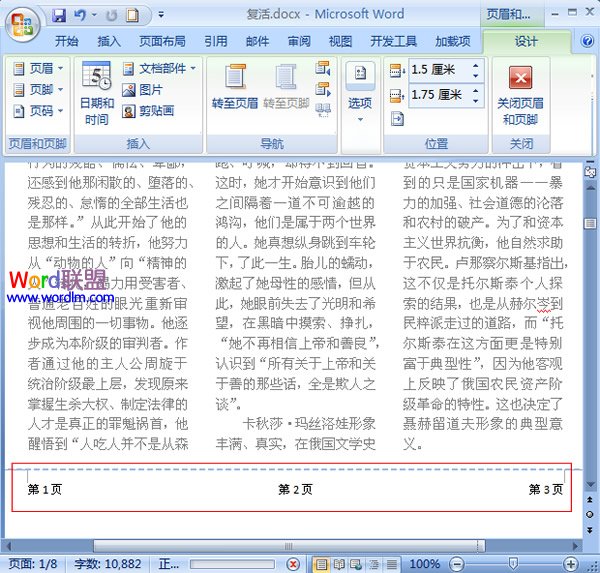This screenshot has height=573, width=600.
Task: Open the select browse object button
Action: point(590,514)
